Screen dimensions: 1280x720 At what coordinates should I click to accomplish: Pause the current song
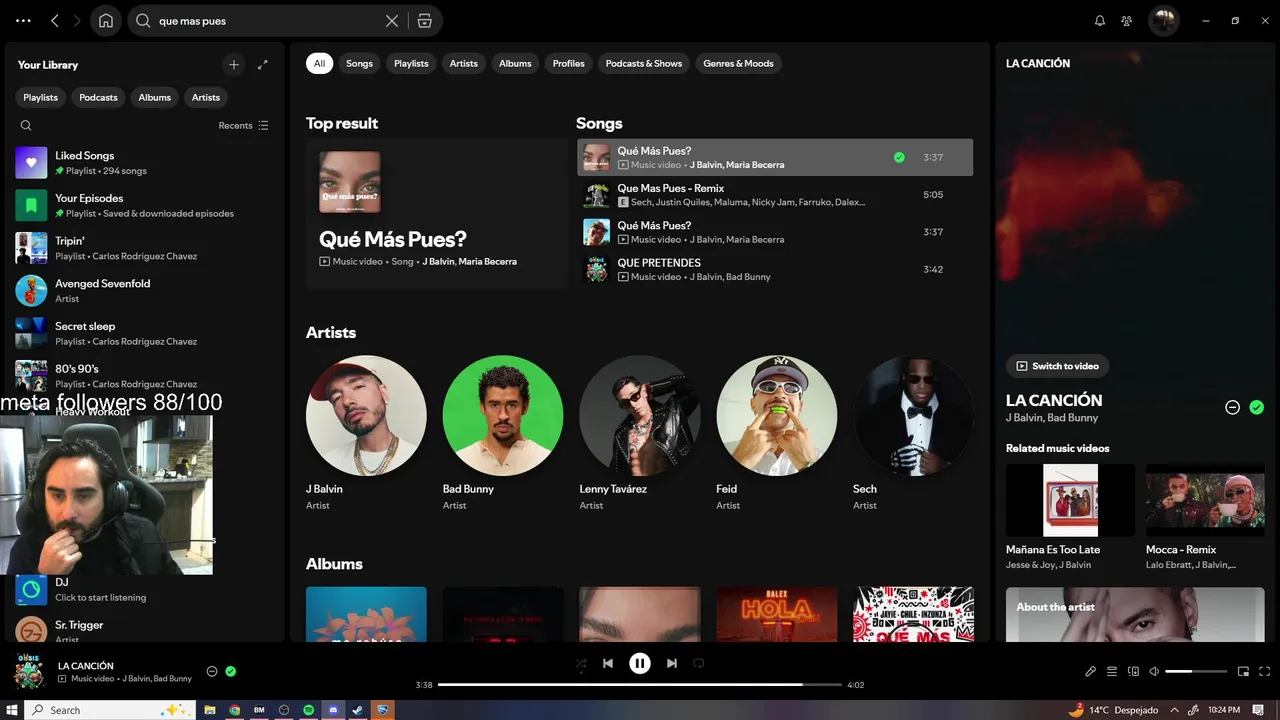pos(640,663)
